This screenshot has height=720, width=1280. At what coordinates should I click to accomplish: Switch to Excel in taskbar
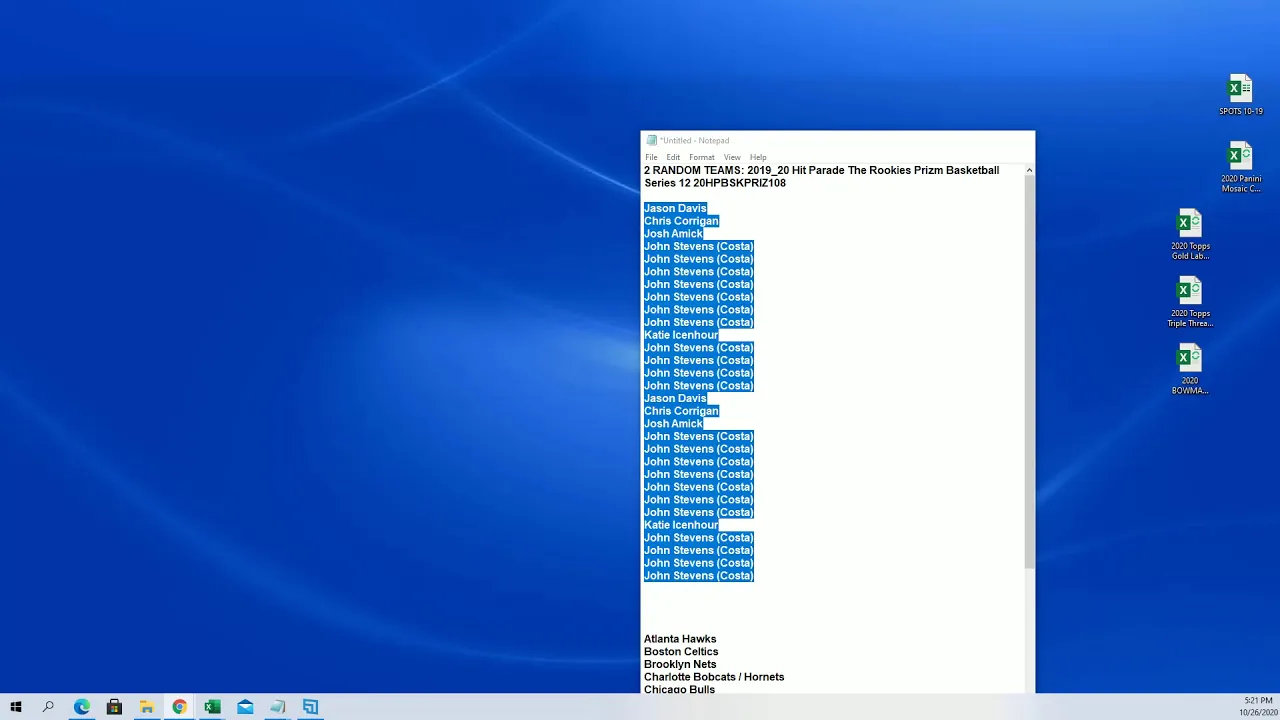click(212, 707)
